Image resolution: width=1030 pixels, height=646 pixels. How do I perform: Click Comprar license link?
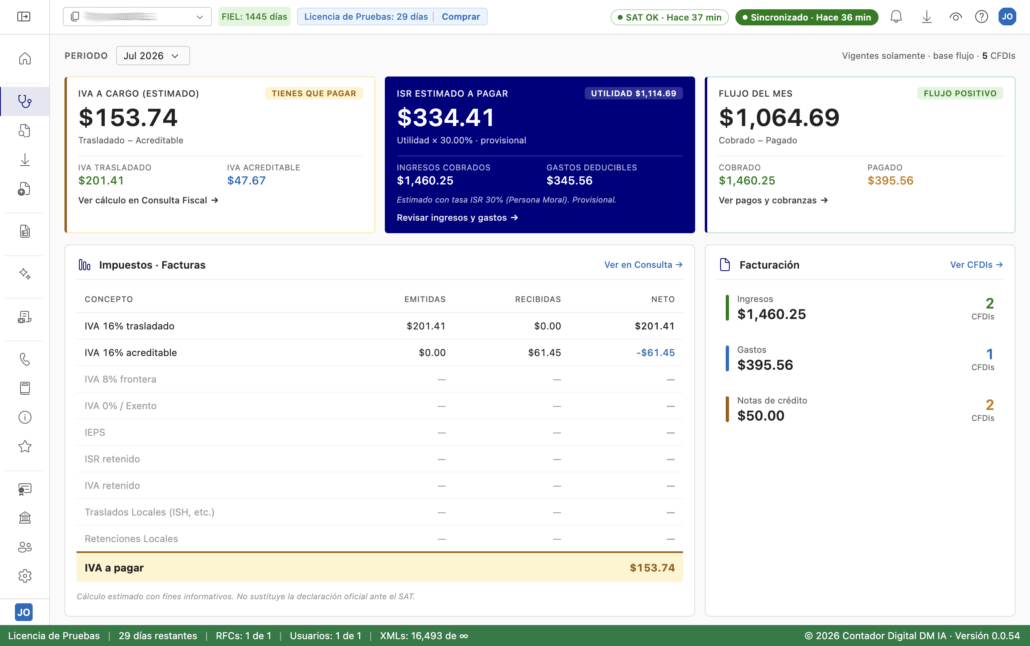click(x=460, y=16)
